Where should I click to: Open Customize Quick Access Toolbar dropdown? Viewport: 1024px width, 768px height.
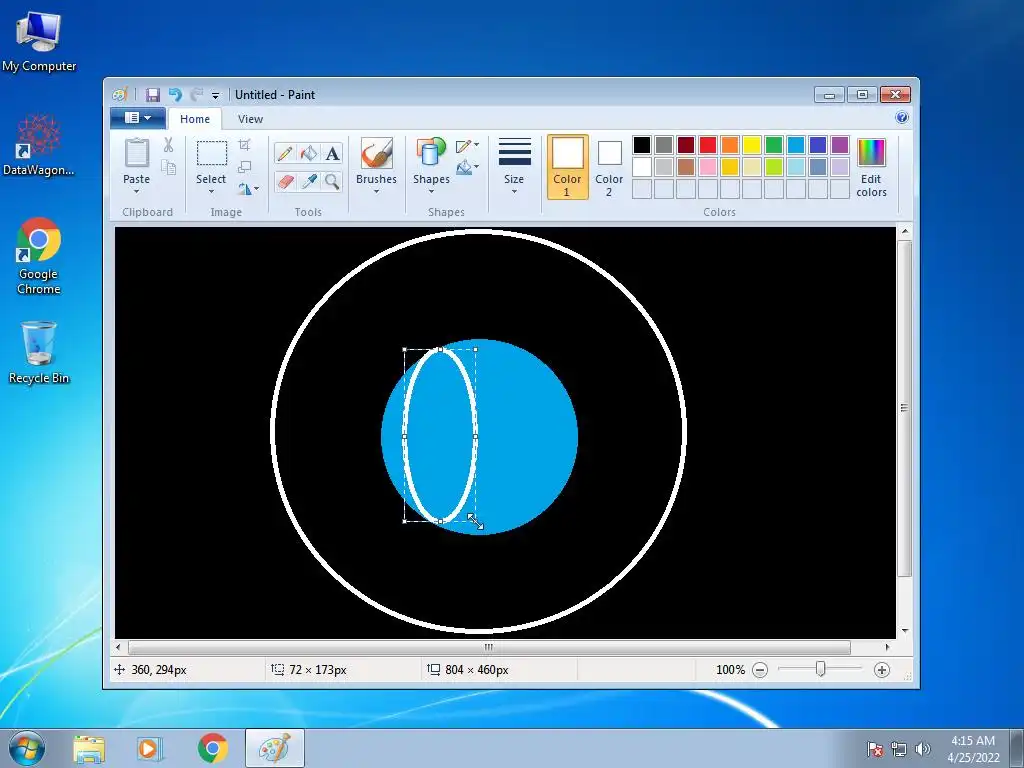(x=216, y=95)
